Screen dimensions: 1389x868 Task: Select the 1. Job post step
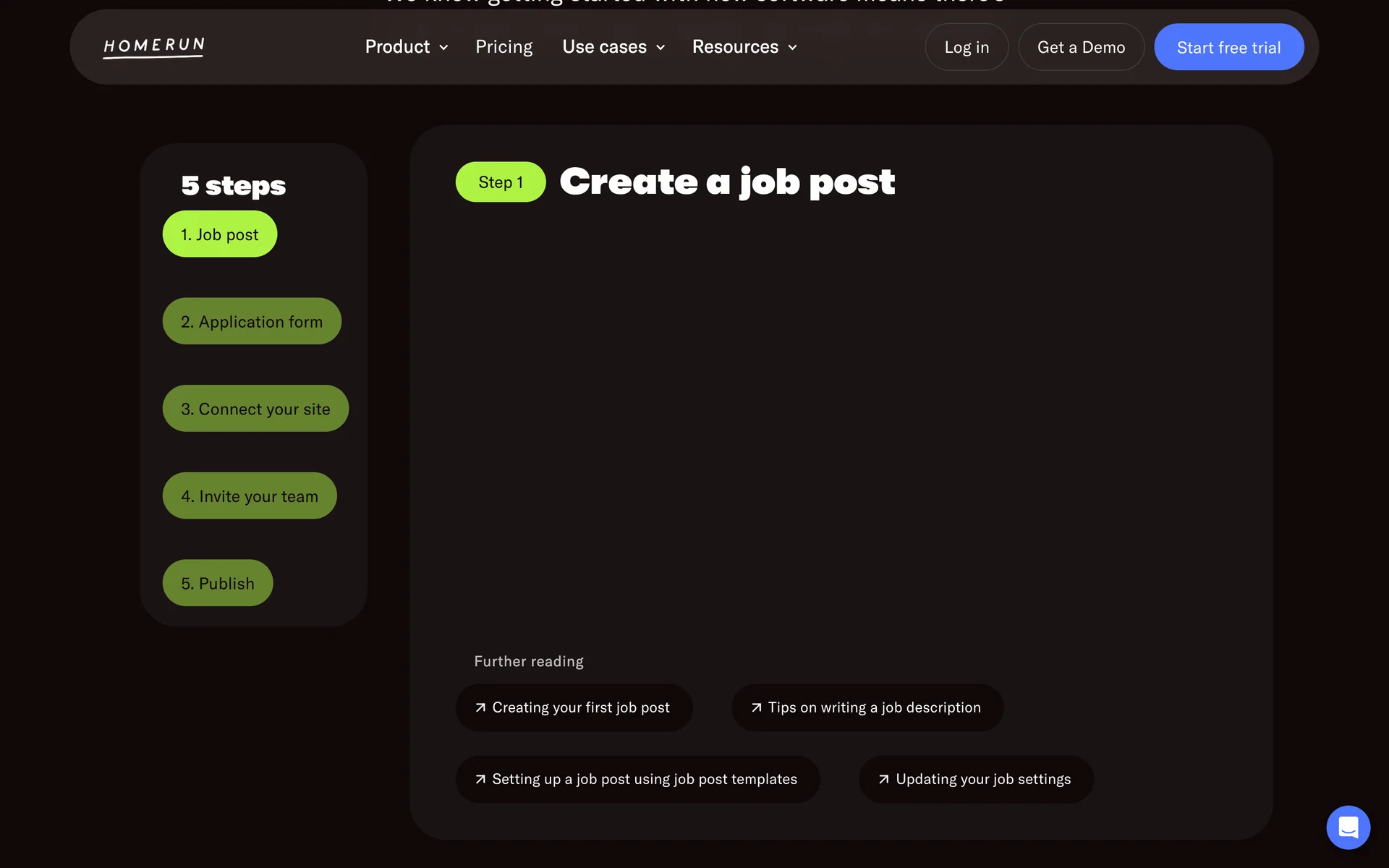(x=219, y=234)
